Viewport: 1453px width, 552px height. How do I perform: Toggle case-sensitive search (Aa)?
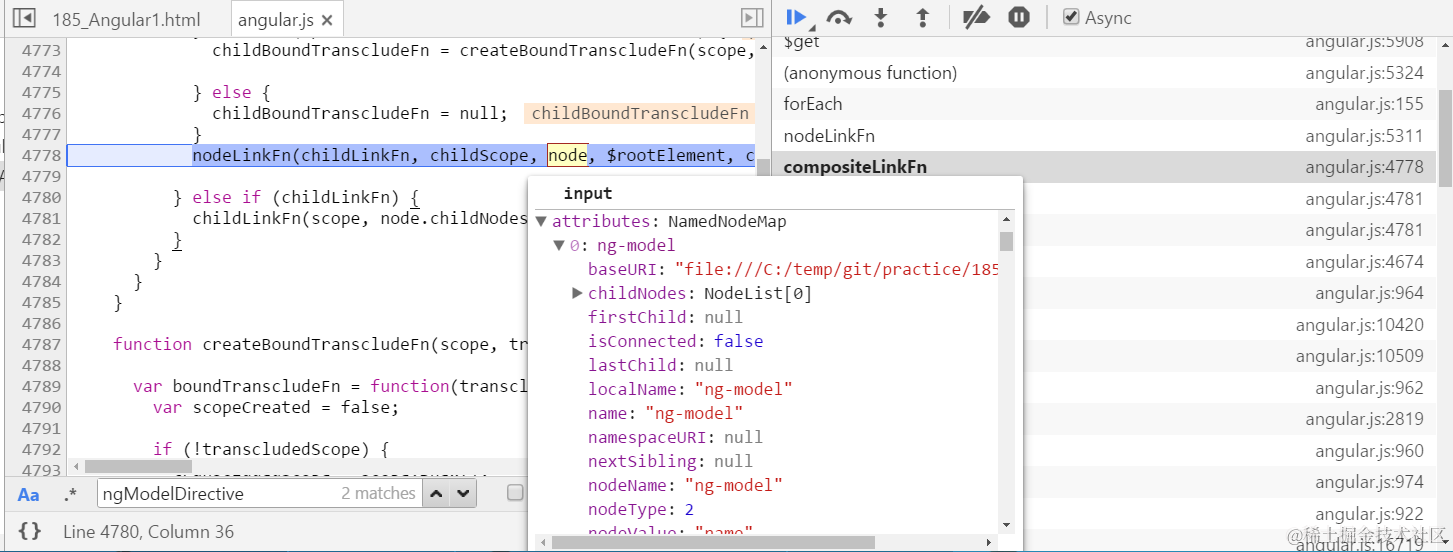29,494
